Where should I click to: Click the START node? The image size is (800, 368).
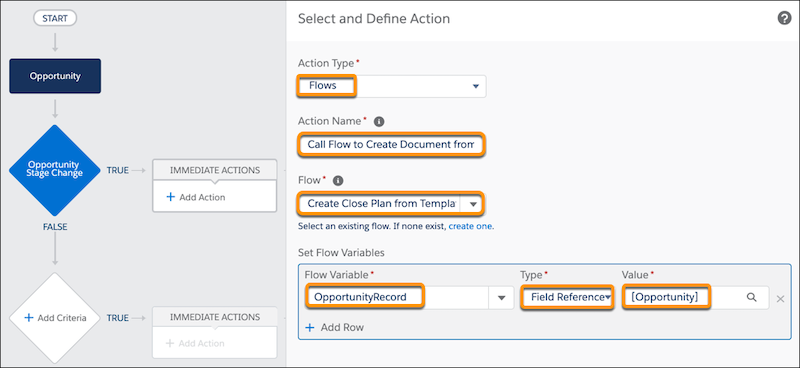pos(55,18)
